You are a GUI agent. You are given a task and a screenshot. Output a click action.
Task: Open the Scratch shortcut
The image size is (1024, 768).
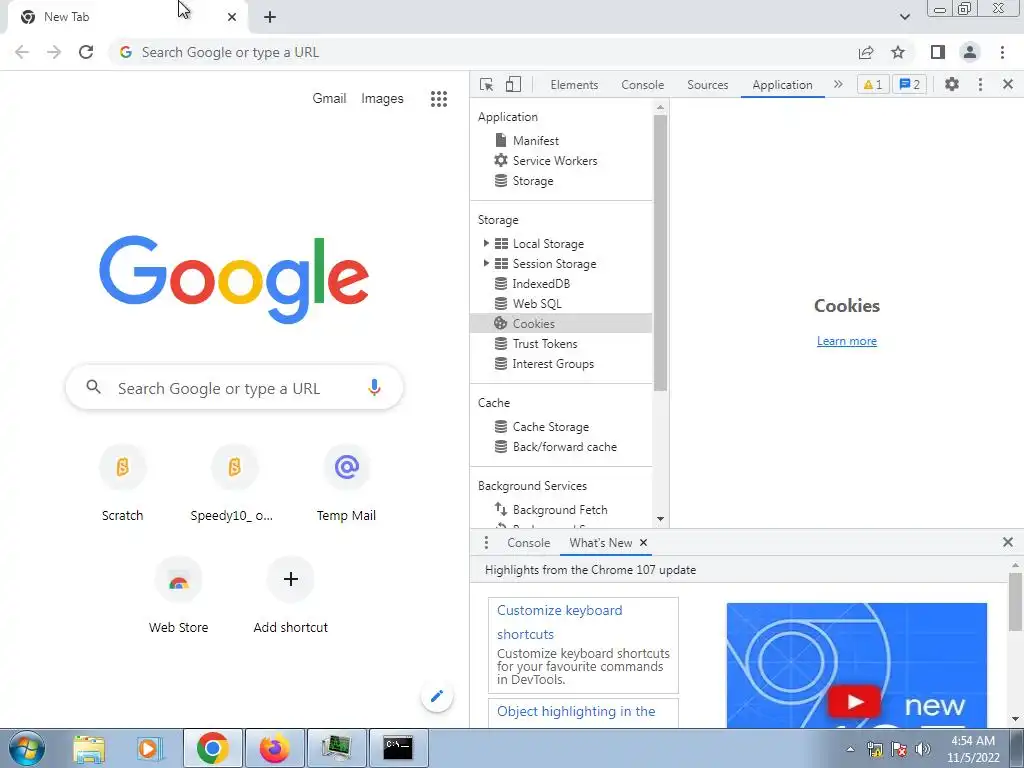coord(122,484)
